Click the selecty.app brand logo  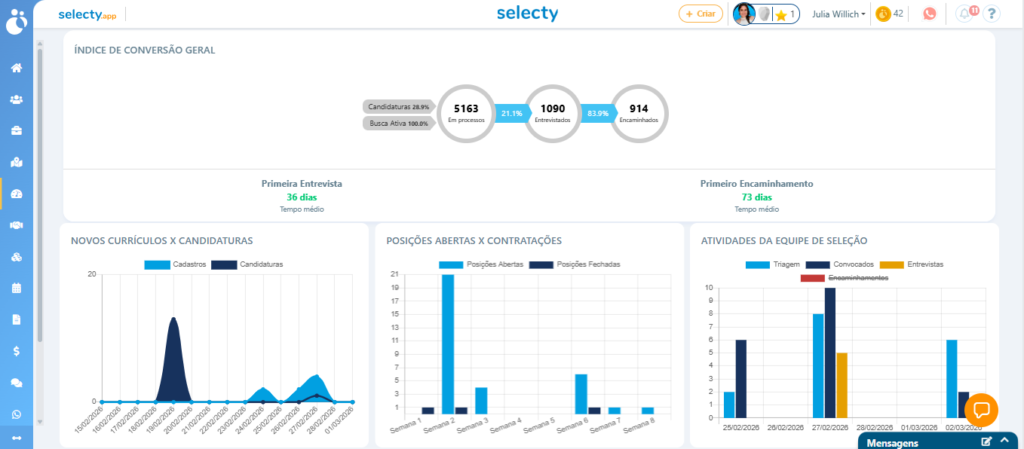click(88, 14)
